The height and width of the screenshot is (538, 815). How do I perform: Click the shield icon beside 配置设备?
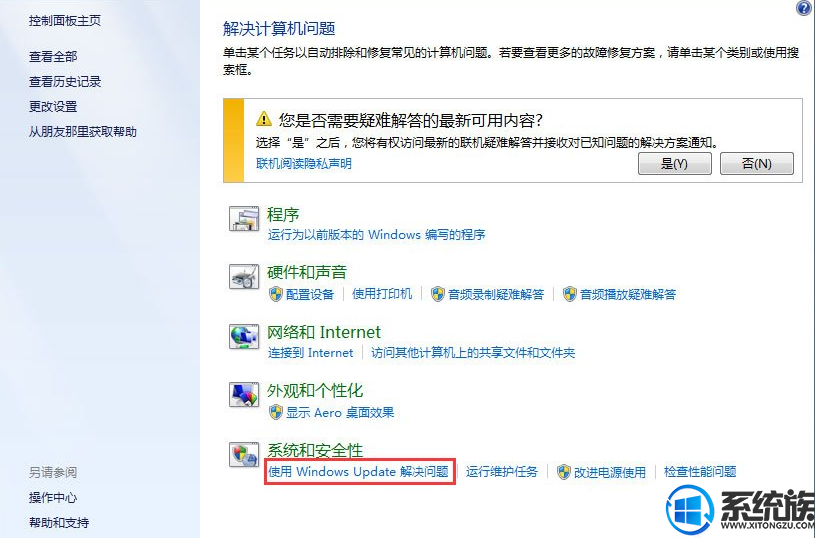(275, 294)
